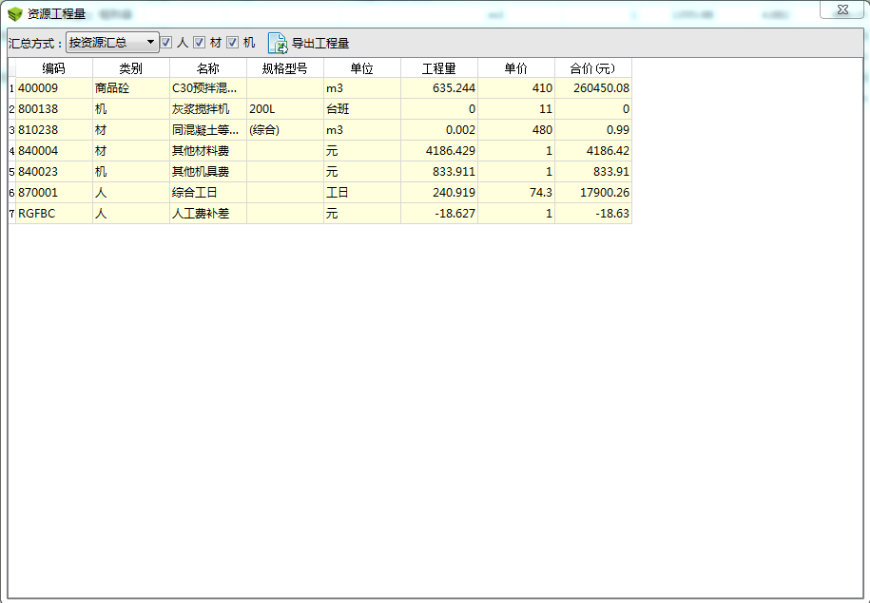Select code cell 810238
The height and width of the screenshot is (603, 870).
pyautogui.click(x=54, y=130)
